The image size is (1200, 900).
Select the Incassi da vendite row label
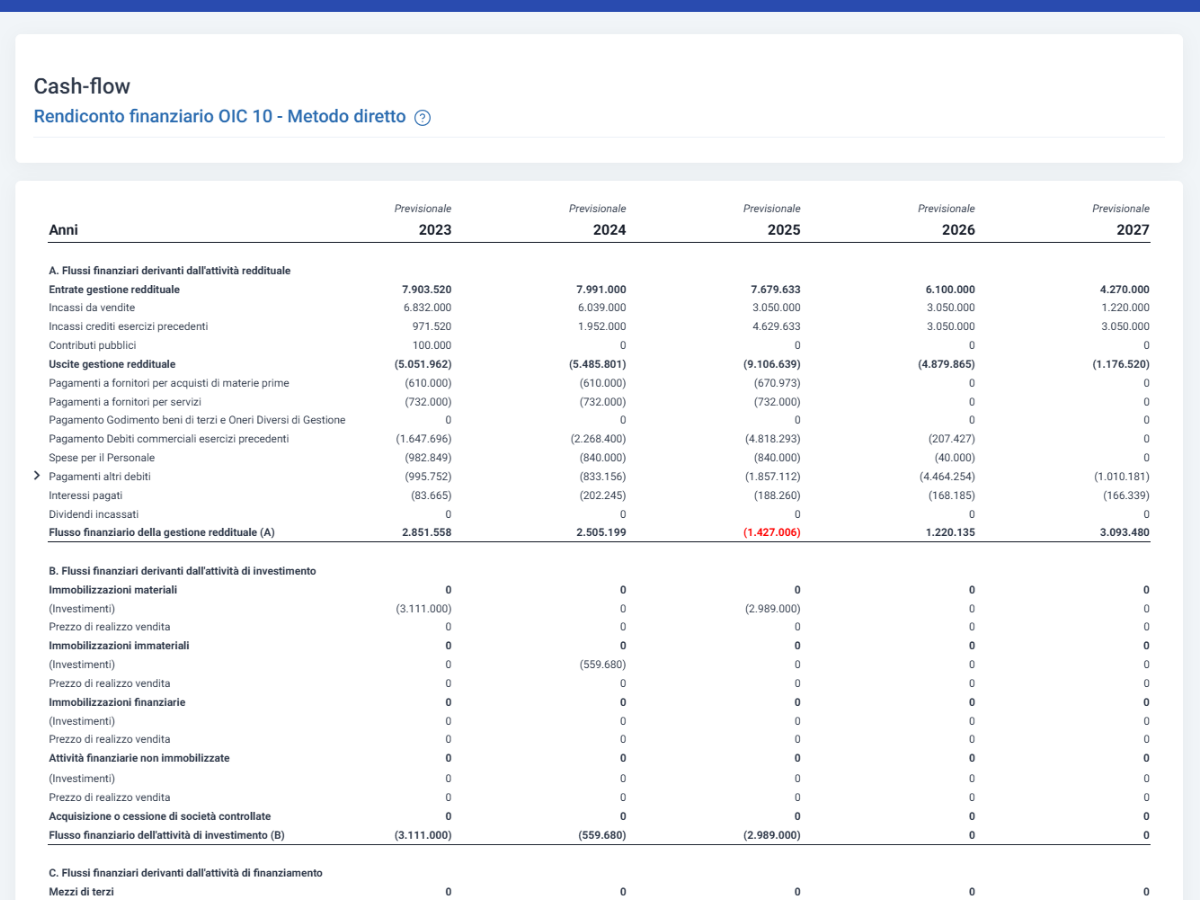click(x=92, y=307)
